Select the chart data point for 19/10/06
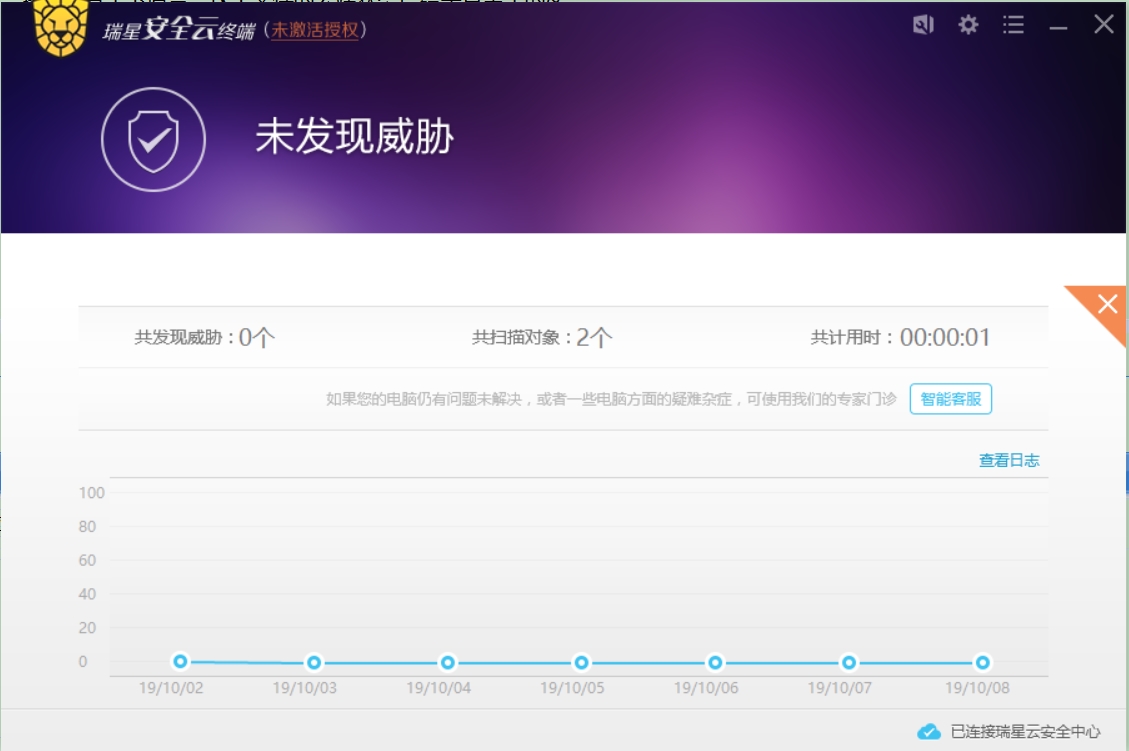 coord(715,662)
